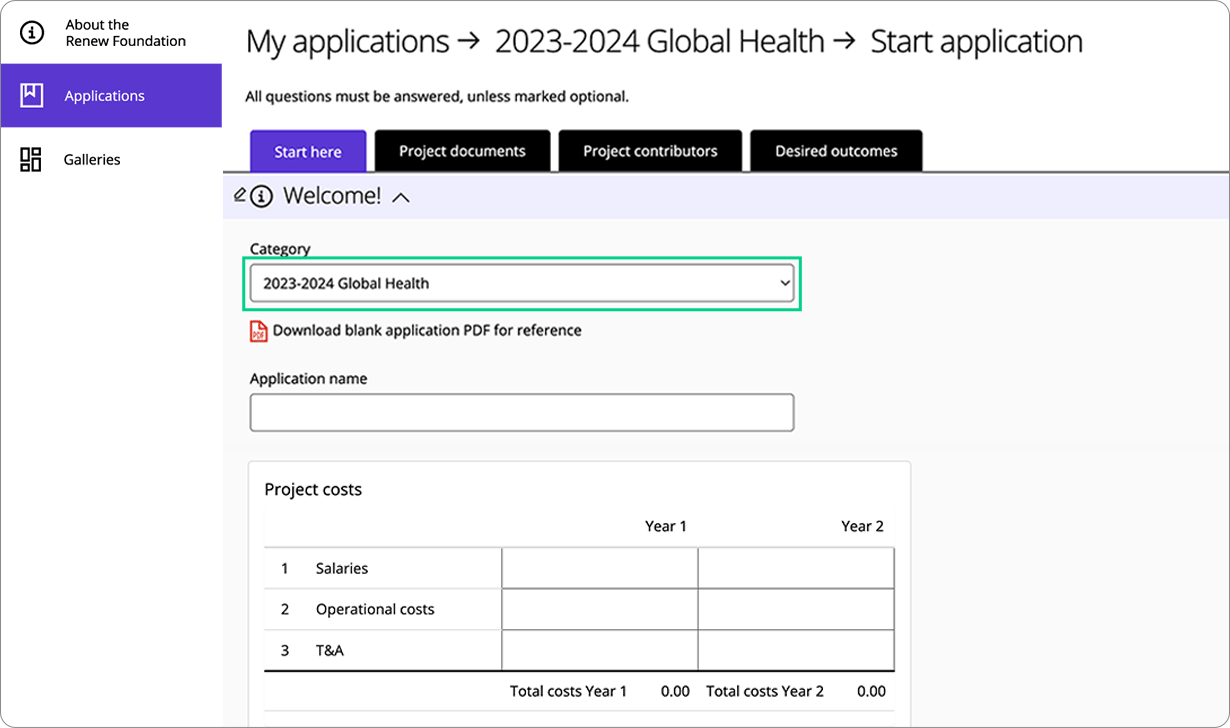Download blank application PDF for reference
The image size is (1230, 728).
pyautogui.click(x=425, y=330)
